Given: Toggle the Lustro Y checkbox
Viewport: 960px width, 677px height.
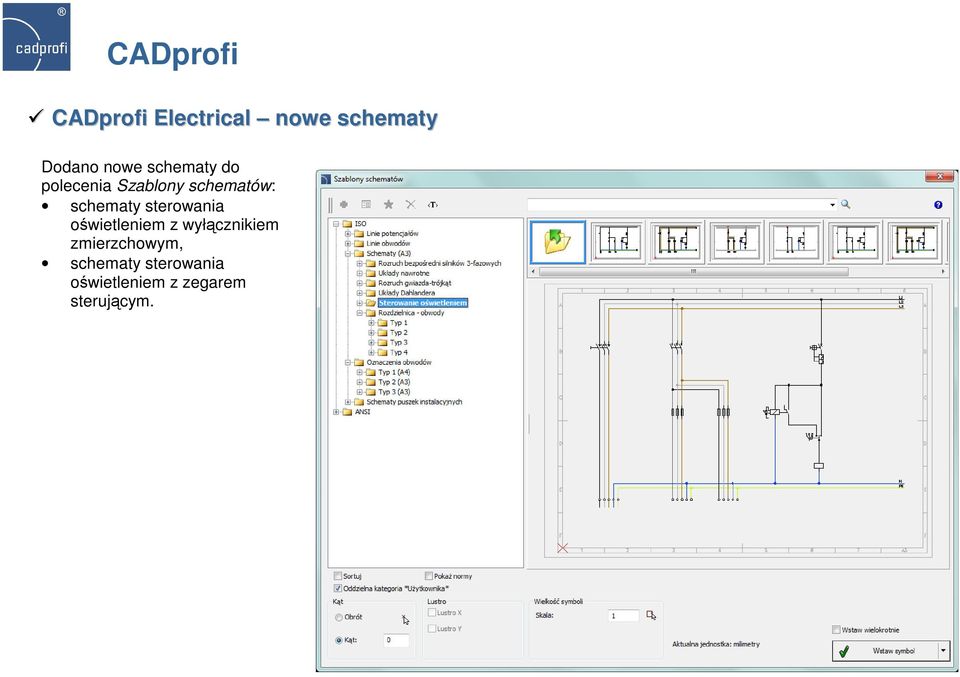Looking at the screenshot, I should 432,629.
